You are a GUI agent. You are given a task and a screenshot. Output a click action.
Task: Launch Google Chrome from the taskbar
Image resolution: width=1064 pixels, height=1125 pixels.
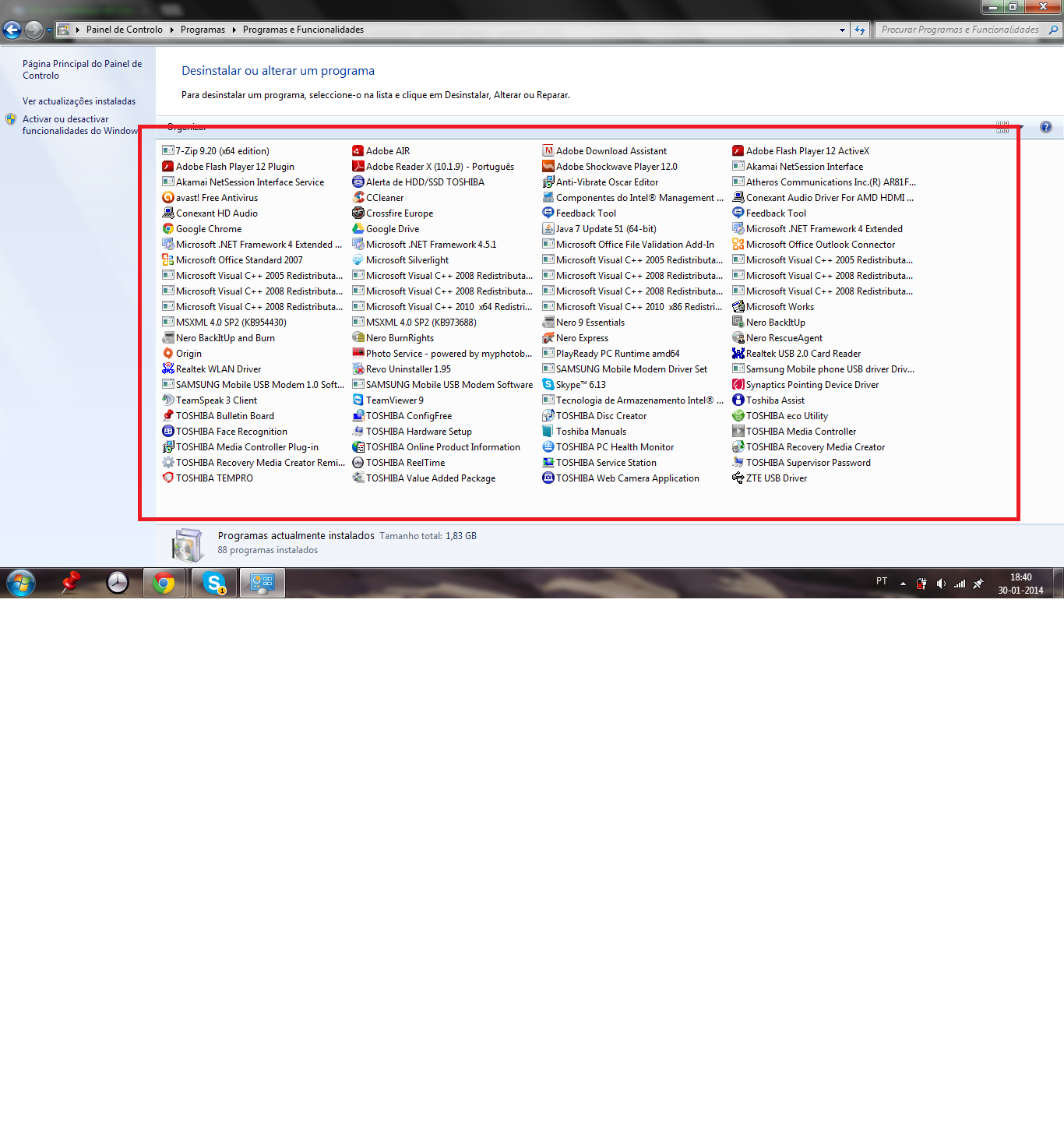(164, 583)
